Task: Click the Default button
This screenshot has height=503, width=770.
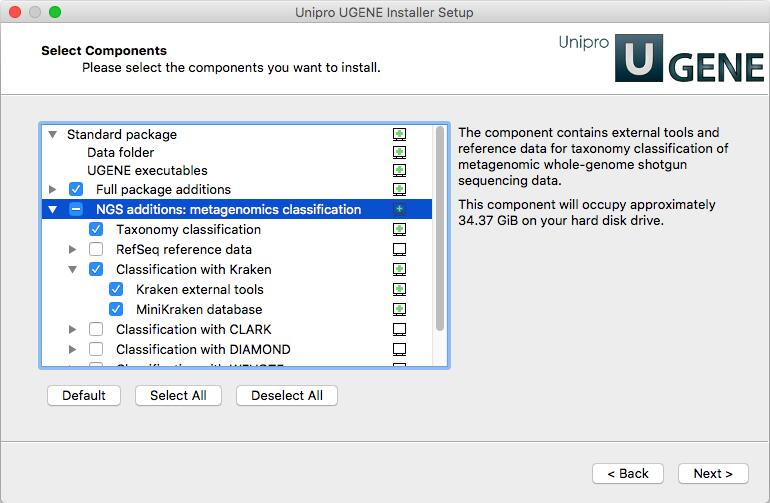Action: click(x=84, y=395)
